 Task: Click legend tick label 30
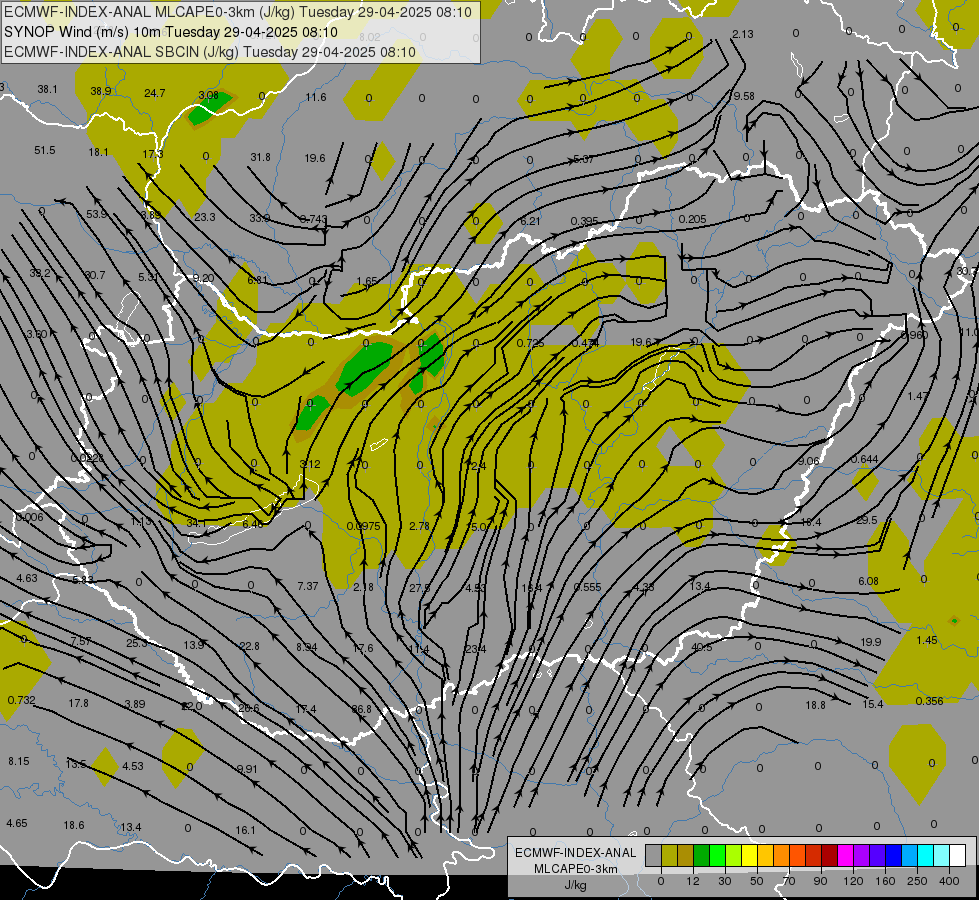click(x=725, y=881)
